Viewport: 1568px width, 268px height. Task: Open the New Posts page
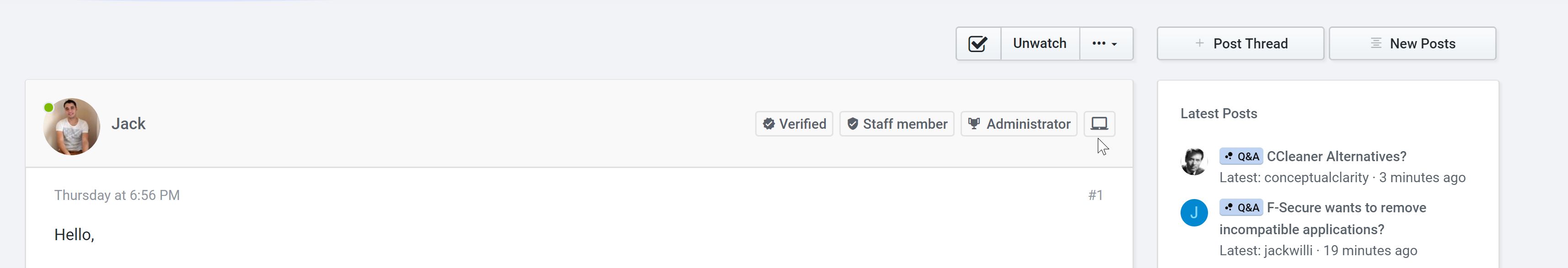coord(1412,44)
